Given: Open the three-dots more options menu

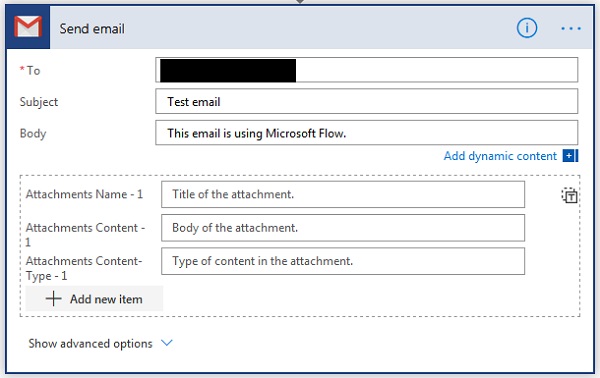Looking at the screenshot, I should pyautogui.click(x=571, y=28).
